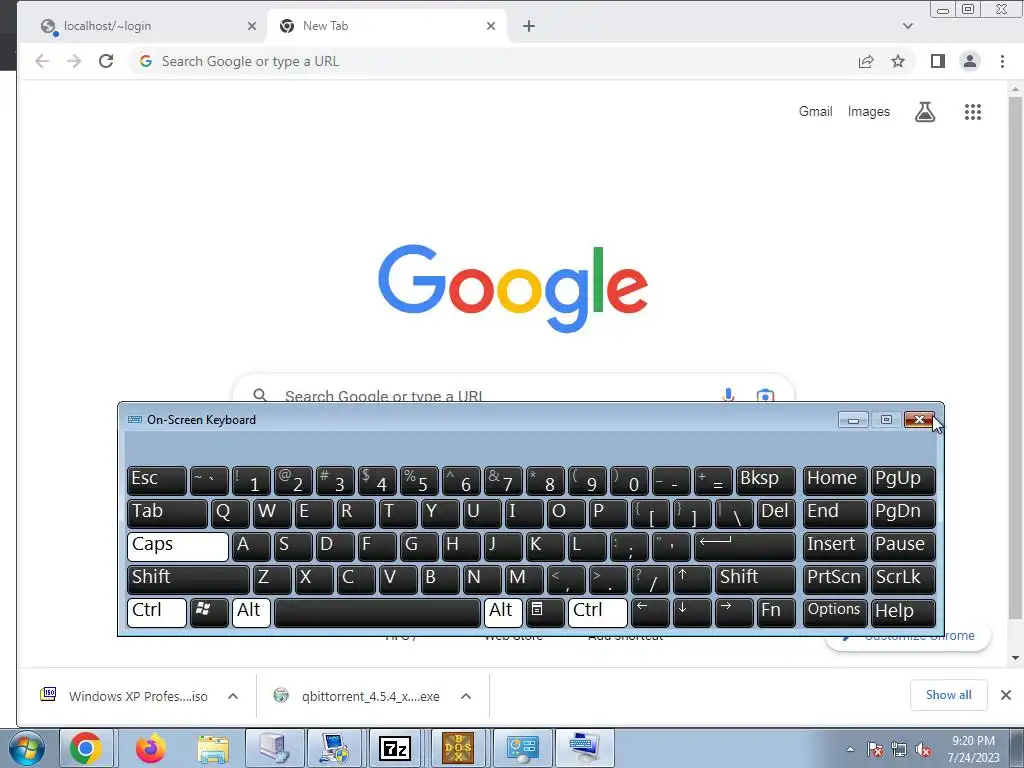Open the Chrome profile avatar
The image size is (1024, 768).
970,61
